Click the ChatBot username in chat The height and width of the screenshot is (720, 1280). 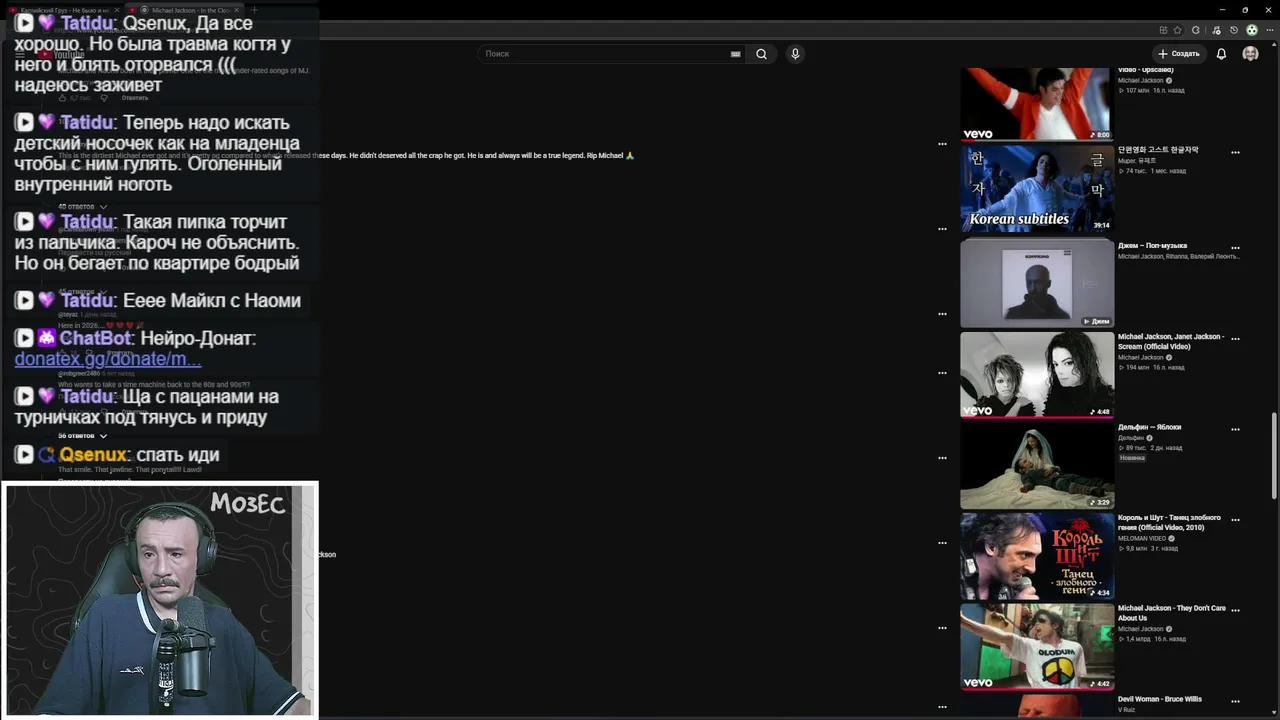point(93,339)
